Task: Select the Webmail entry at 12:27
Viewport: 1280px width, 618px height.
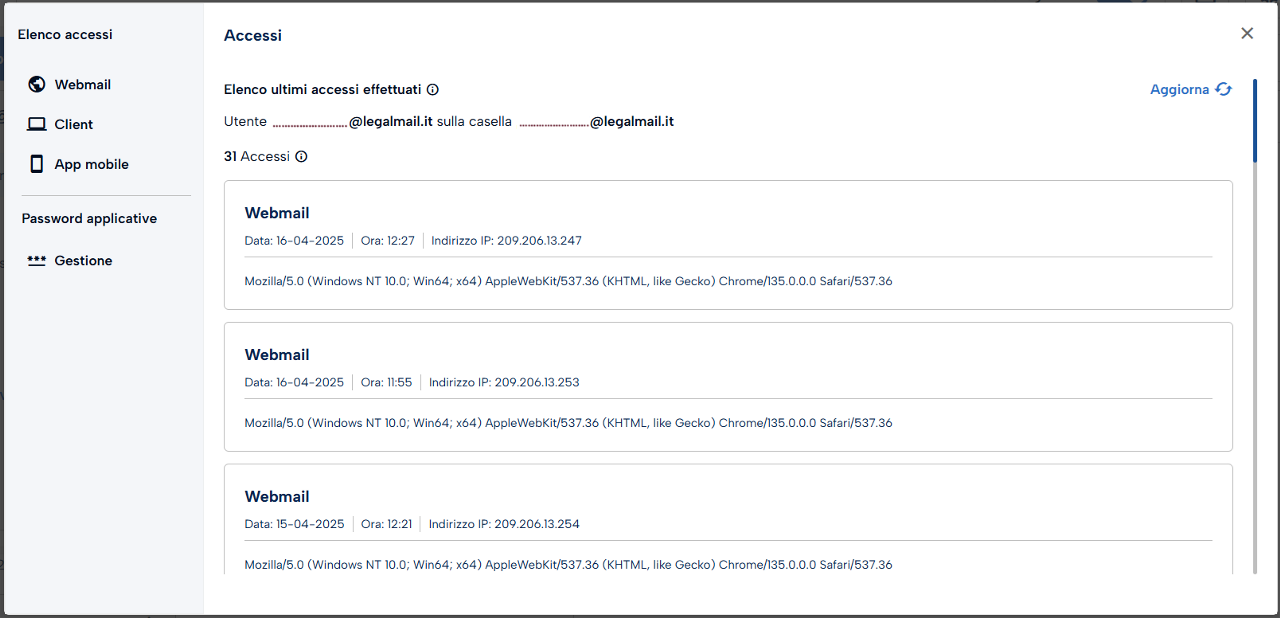Action: pos(728,245)
